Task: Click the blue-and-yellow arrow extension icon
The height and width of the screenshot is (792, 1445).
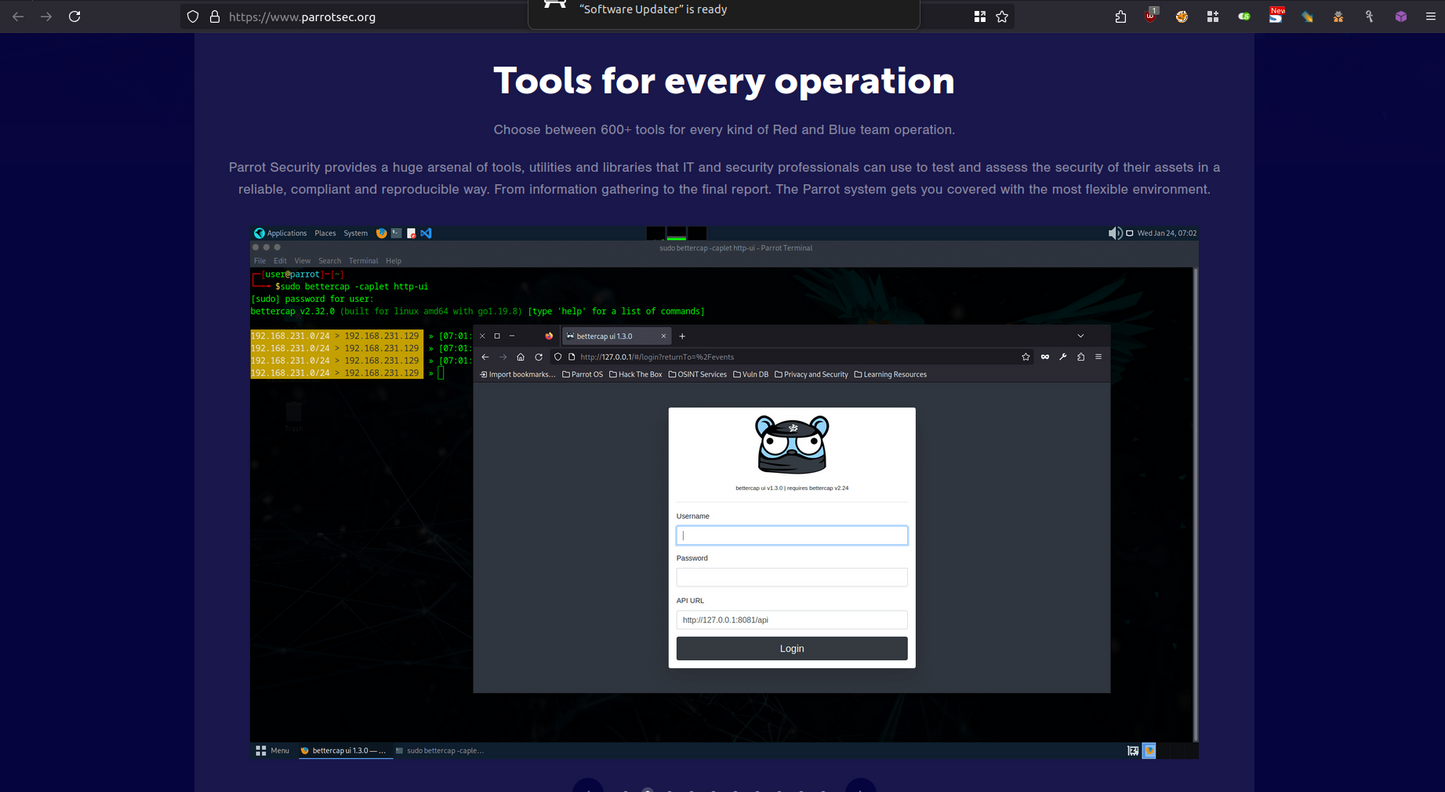Action: [1307, 17]
